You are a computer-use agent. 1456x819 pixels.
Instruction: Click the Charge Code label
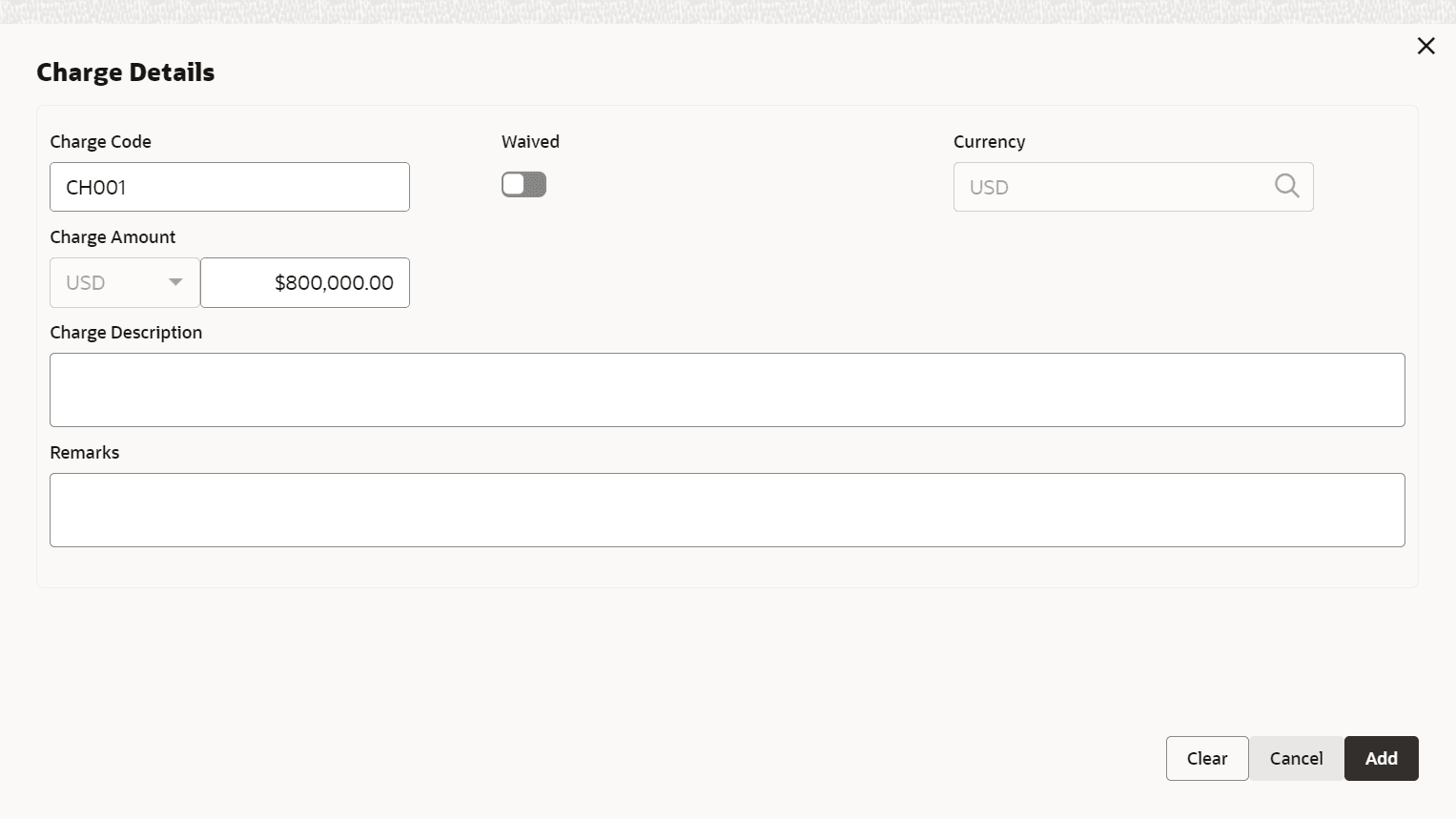(101, 141)
